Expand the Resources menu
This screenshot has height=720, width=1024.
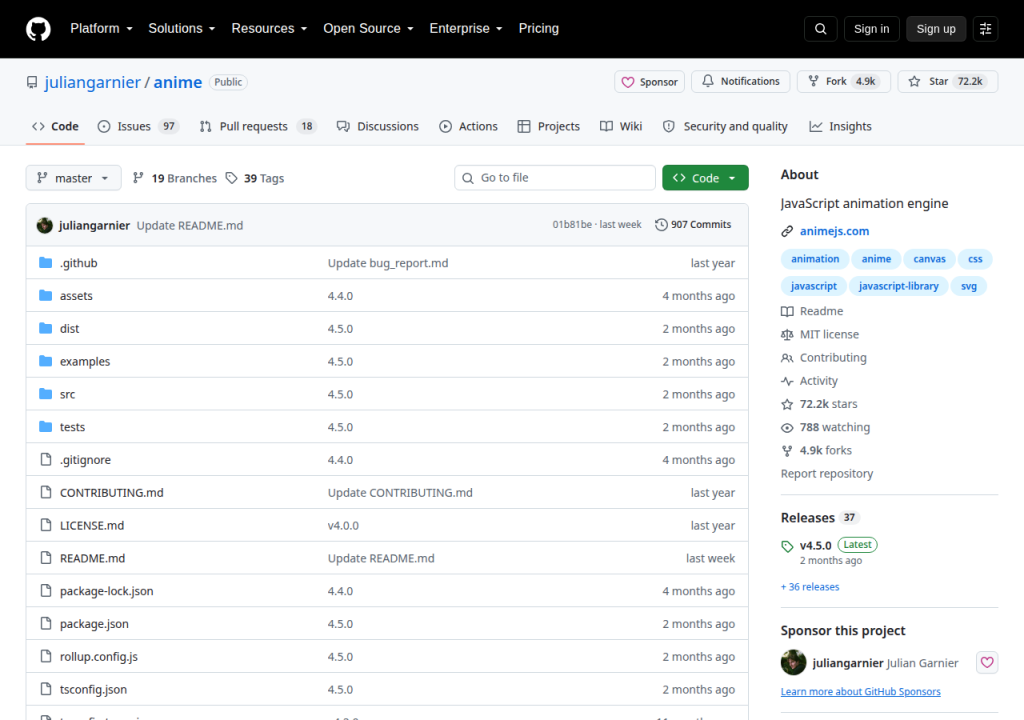pyautogui.click(x=269, y=29)
